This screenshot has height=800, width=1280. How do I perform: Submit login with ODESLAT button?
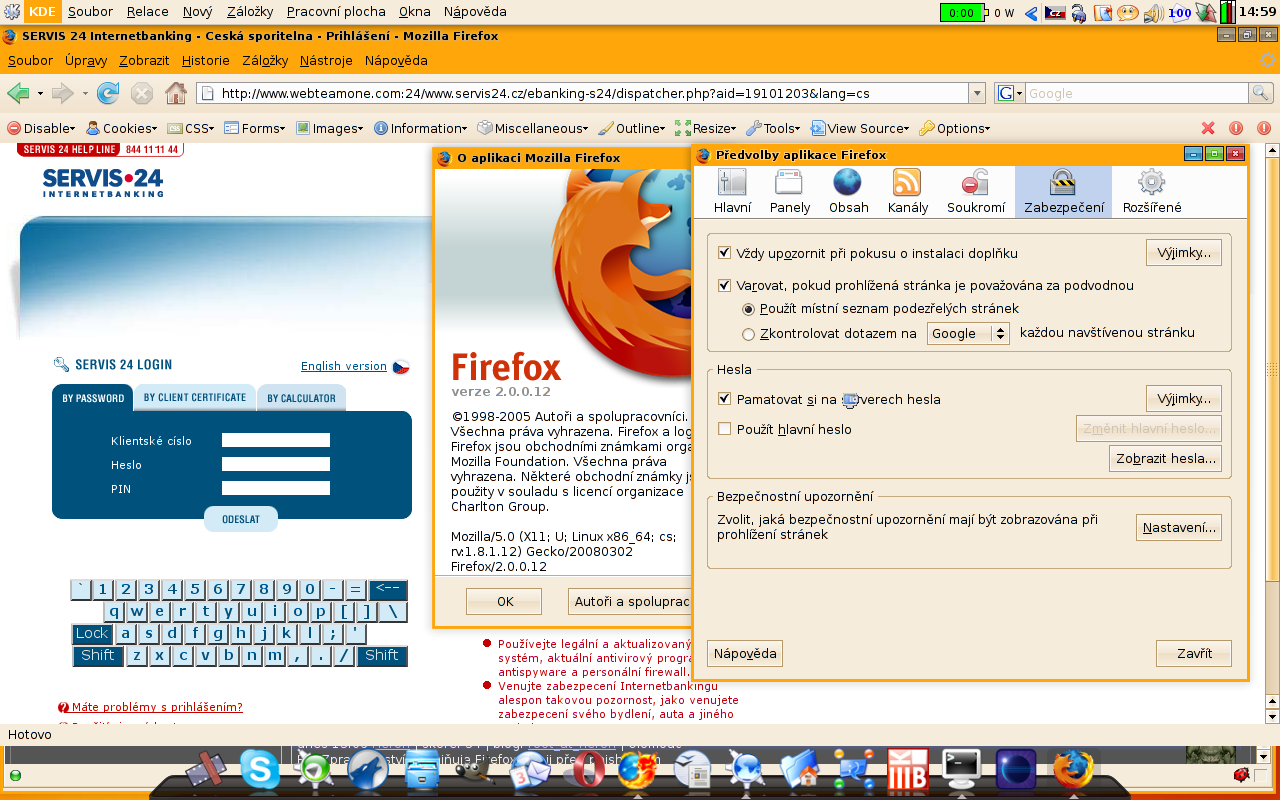click(x=241, y=519)
